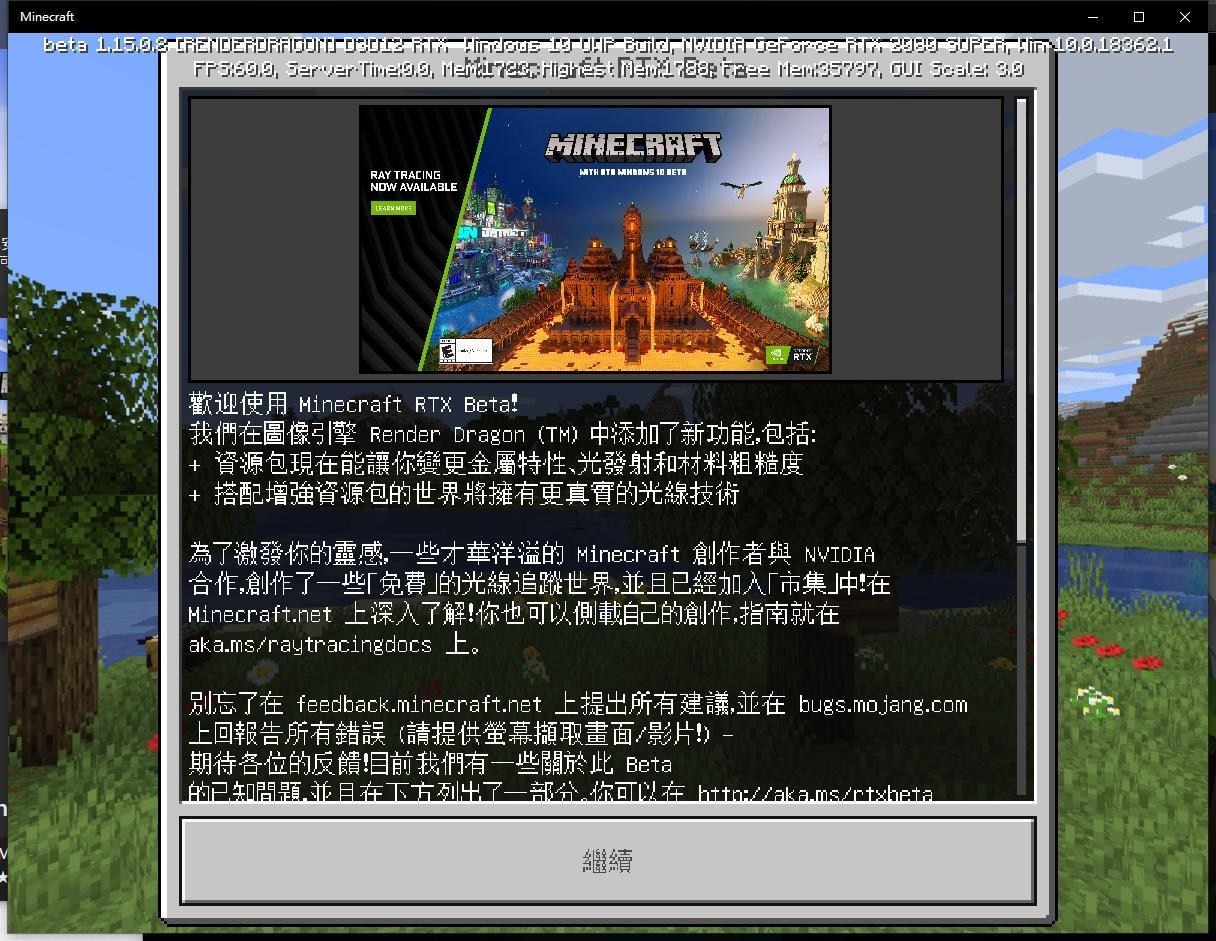Click the LEARN MORE button in banner

(x=393, y=208)
